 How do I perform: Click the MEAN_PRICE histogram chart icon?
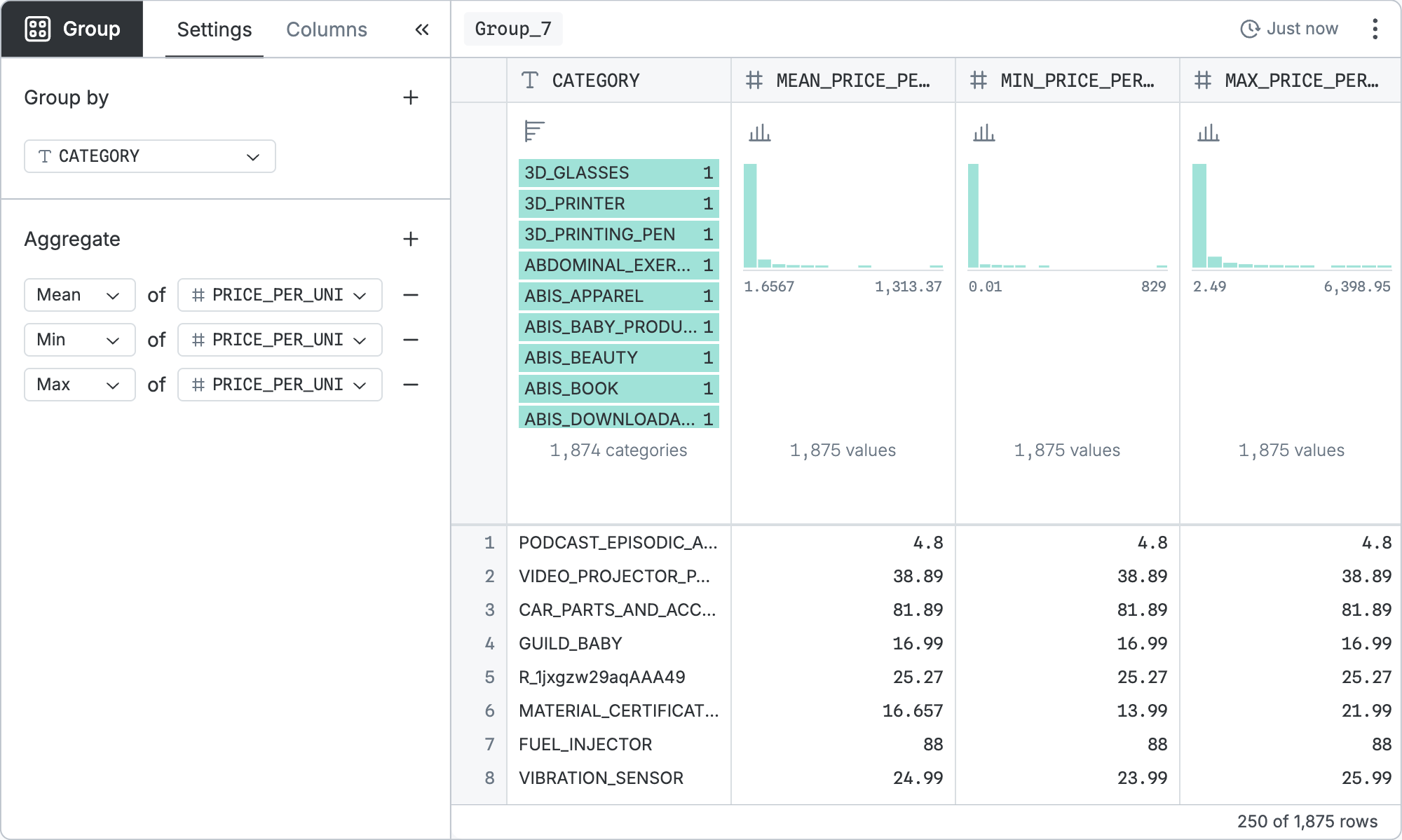[x=759, y=132]
